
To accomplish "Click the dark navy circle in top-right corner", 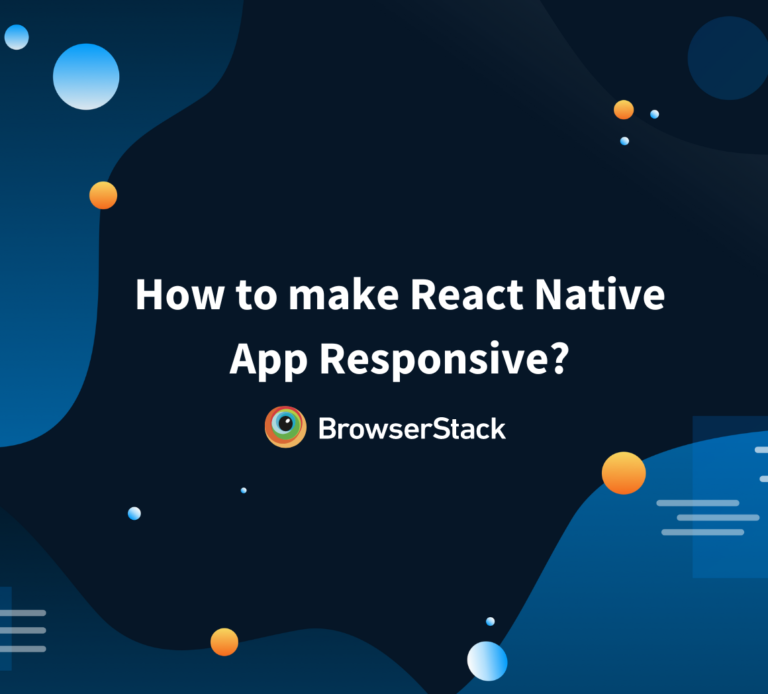I will [727, 56].
